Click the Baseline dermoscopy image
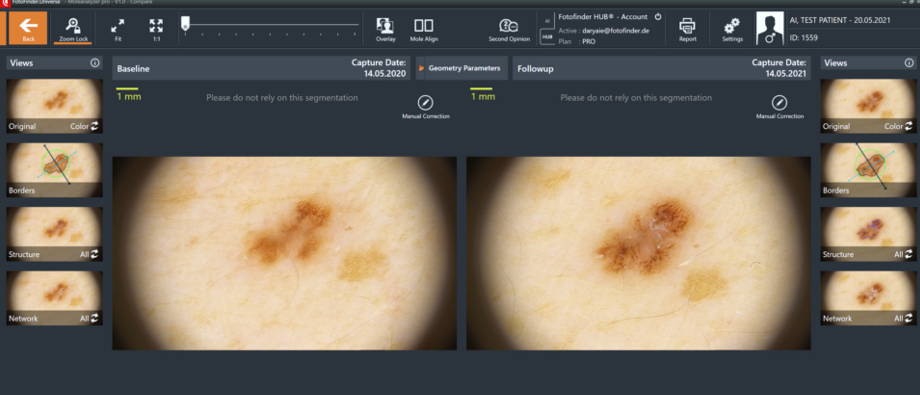 click(x=285, y=253)
